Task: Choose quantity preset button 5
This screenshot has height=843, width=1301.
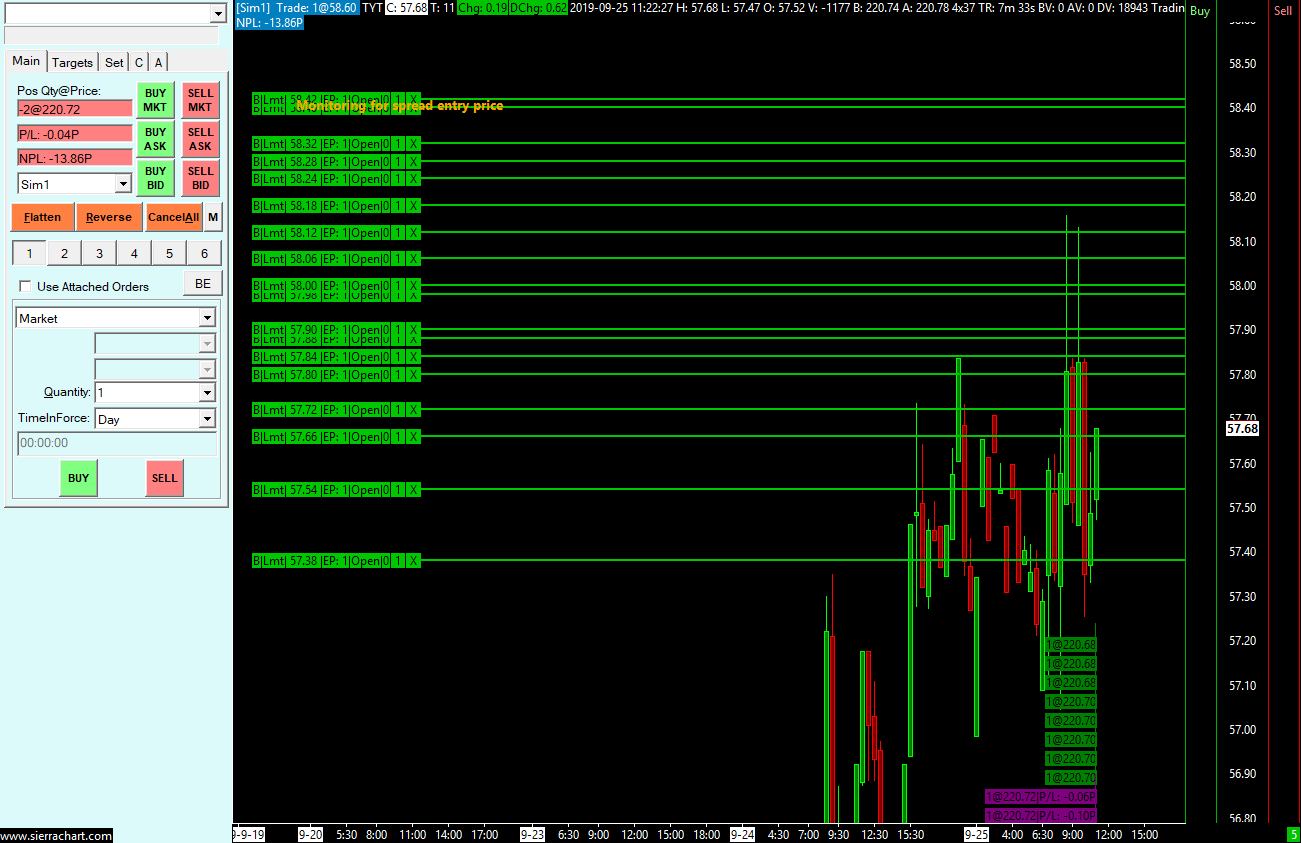Action: [169, 254]
